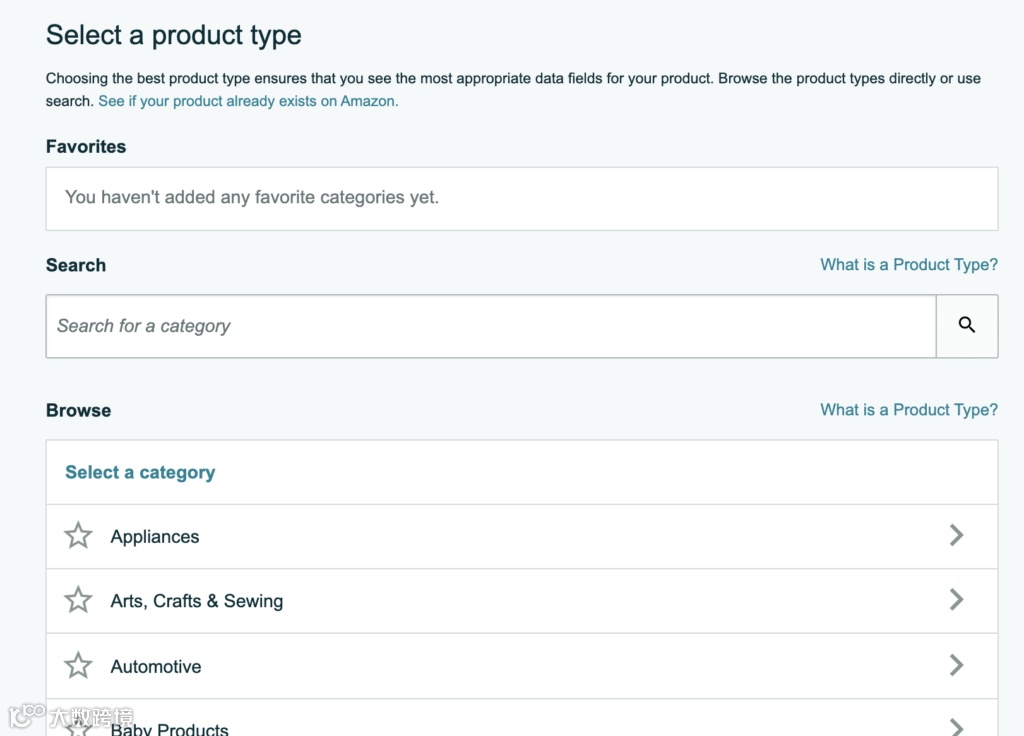The height and width of the screenshot is (736, 1024).
Task: Open Baby Products category
Action: point(170,729)
